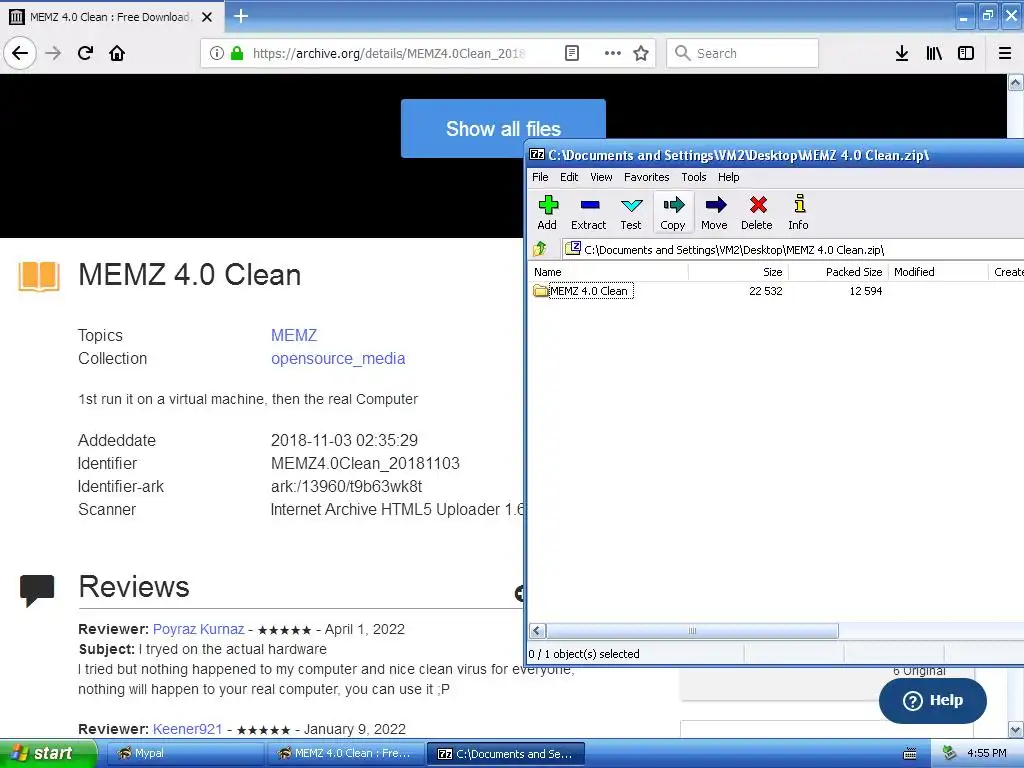The height and width of the screenshot is (768, 1024).
Task: Switch to the Mypal taskbar button
Action: click(184, 754)
